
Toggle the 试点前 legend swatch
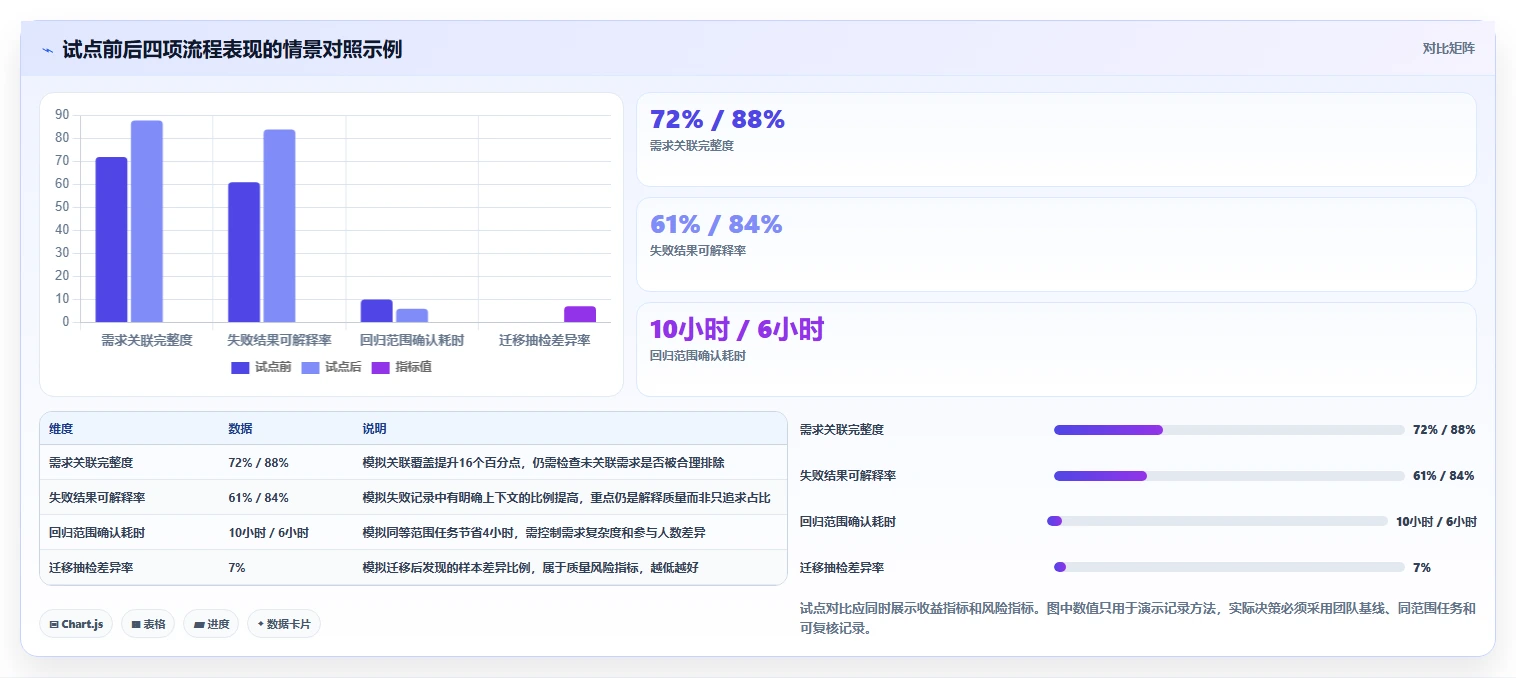[x=240, y=367]
